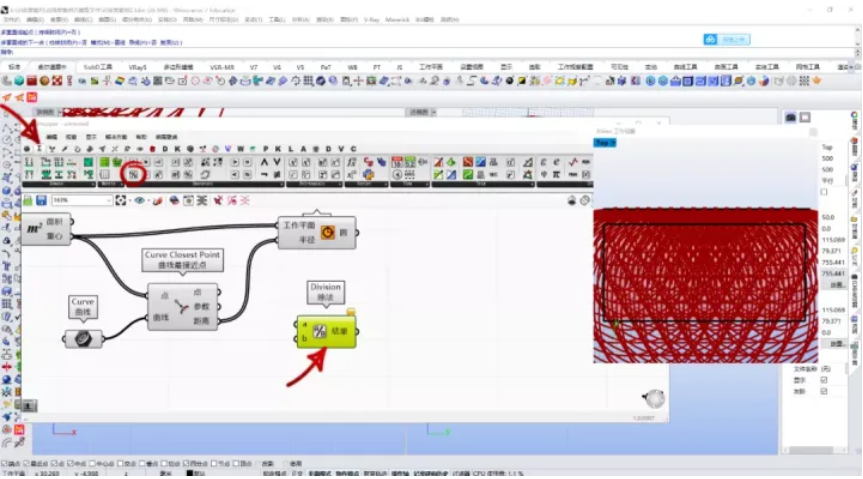This screenshot has width=863, height=479.
Task: Click the black layer color swatch in status bar
Action: tap(189, 473)
